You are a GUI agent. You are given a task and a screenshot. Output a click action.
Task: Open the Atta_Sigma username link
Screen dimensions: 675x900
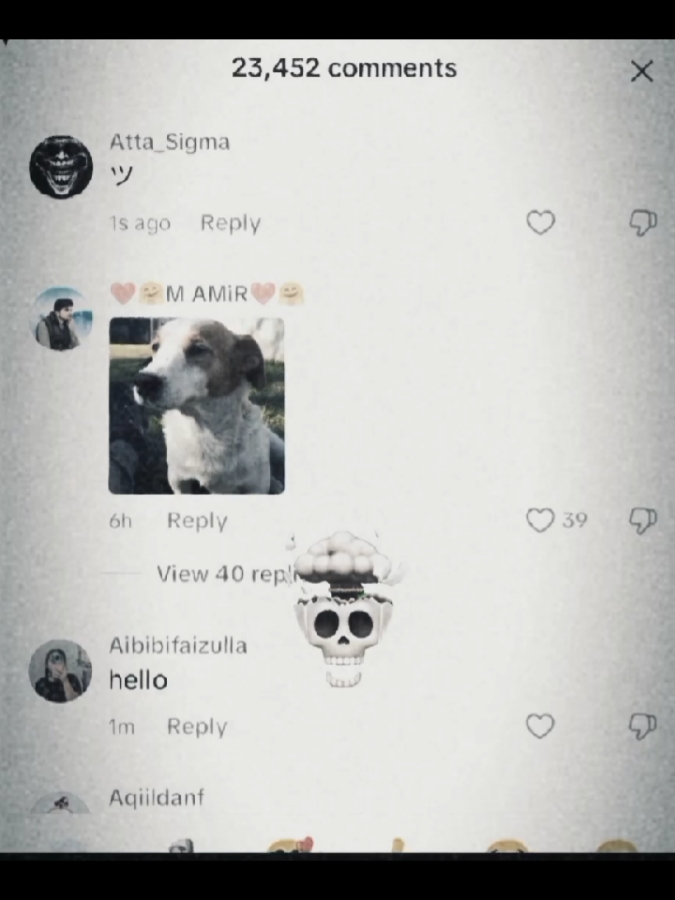coord(169,142)
